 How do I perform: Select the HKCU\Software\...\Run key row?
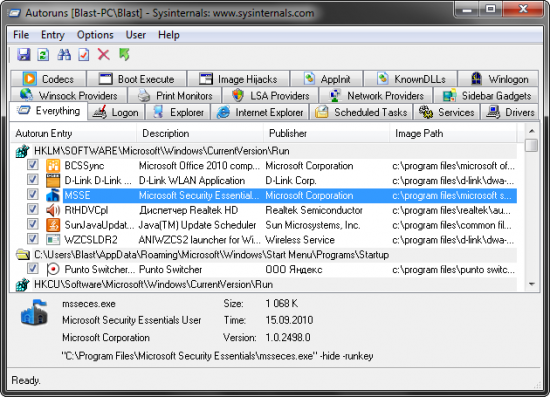point(267,284)
